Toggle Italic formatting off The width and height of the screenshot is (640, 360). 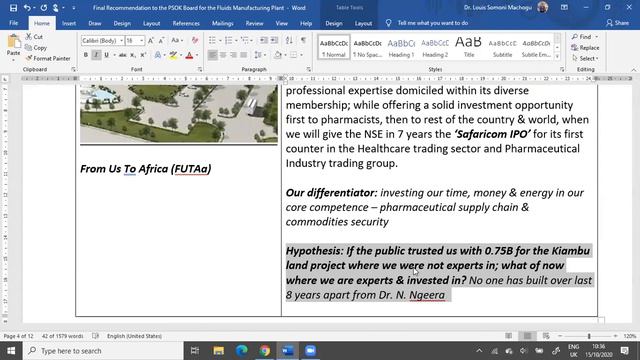[x=96, y=55]
